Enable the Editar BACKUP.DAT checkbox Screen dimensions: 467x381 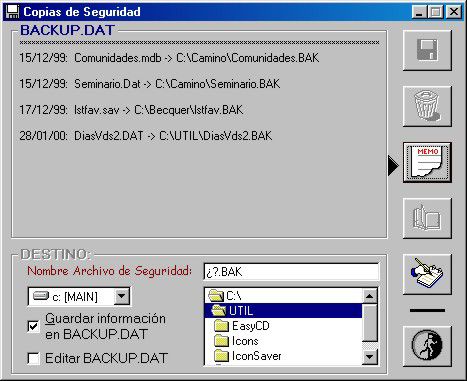[x=33, y=359]
